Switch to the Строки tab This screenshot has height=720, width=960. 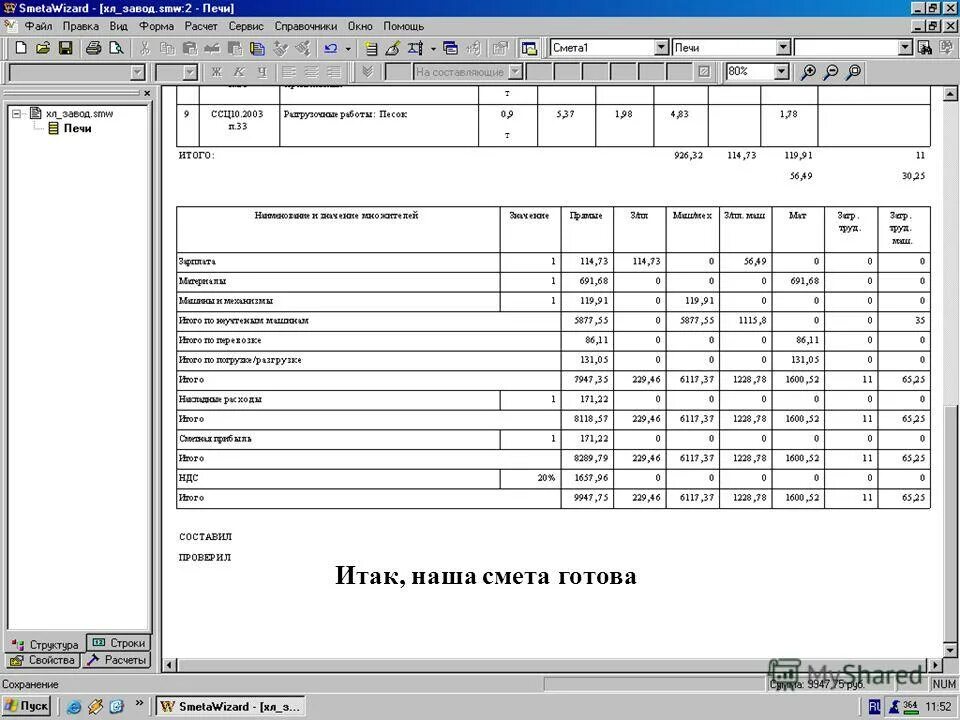[x=119, y=643]
